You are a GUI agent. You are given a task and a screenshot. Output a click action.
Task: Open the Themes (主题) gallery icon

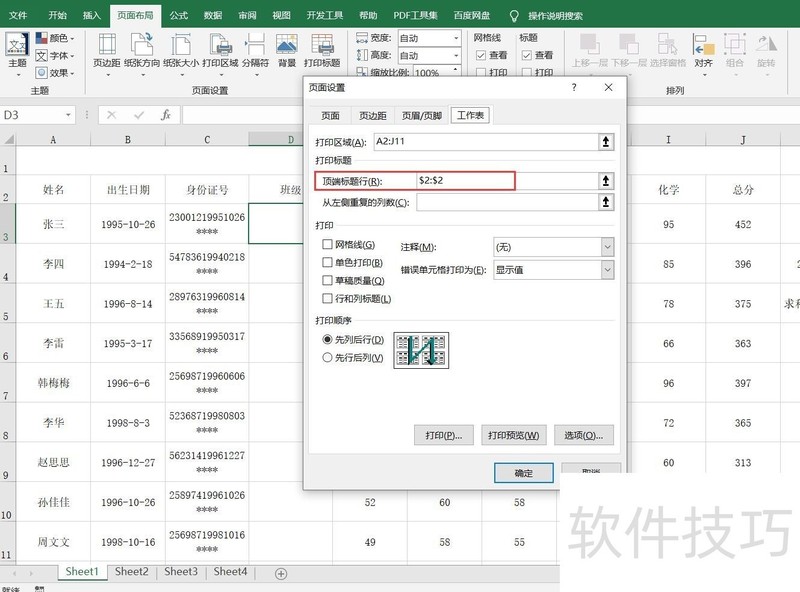click(17, 44)
